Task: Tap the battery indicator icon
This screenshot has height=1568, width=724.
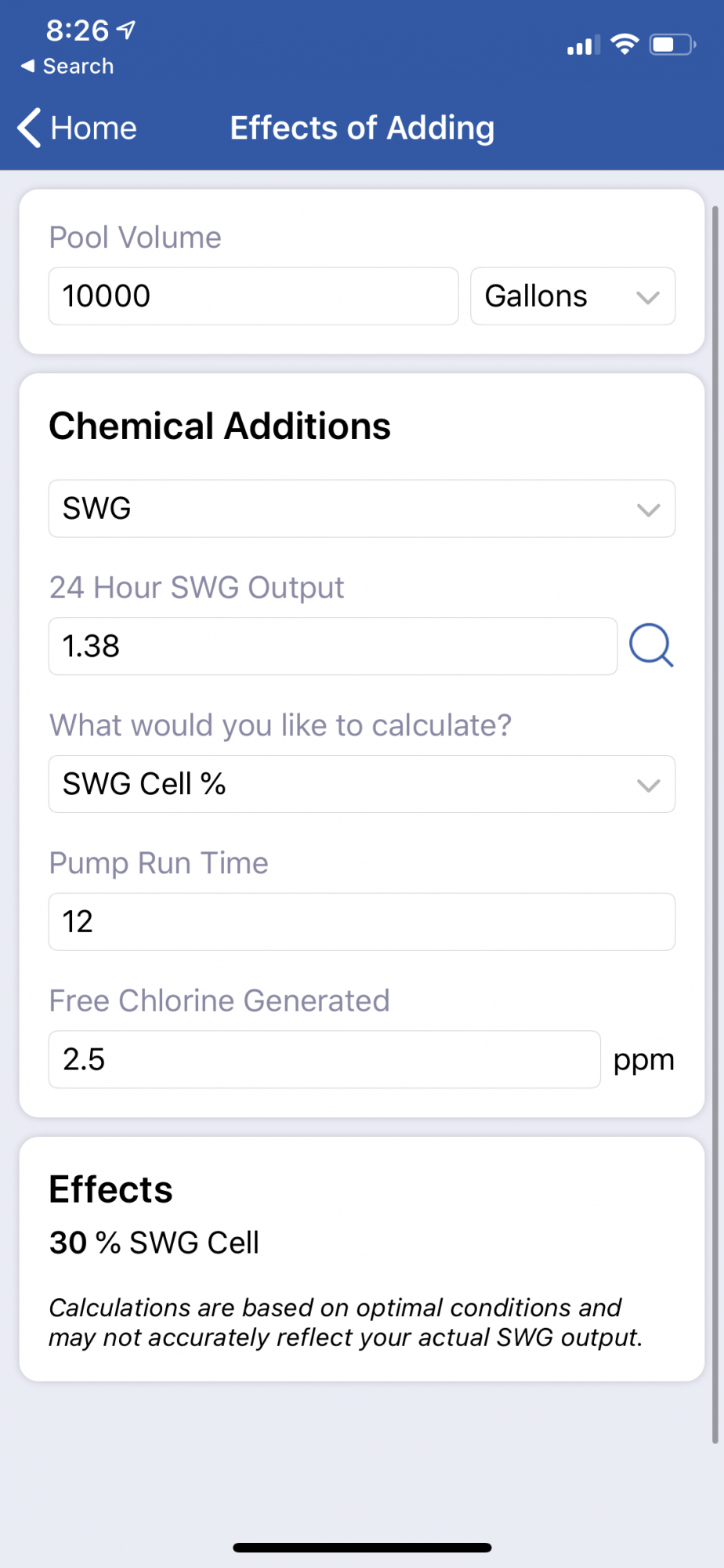Action: click(673, 45)
